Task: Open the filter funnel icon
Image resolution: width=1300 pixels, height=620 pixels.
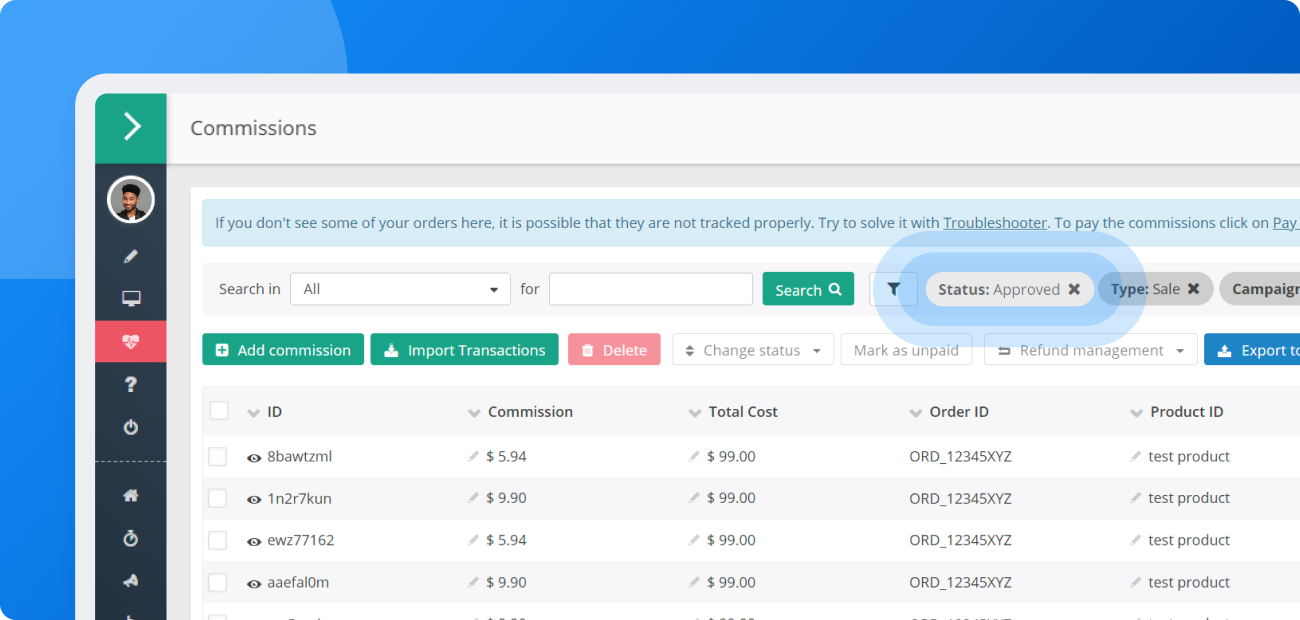Action: [893, 289]
